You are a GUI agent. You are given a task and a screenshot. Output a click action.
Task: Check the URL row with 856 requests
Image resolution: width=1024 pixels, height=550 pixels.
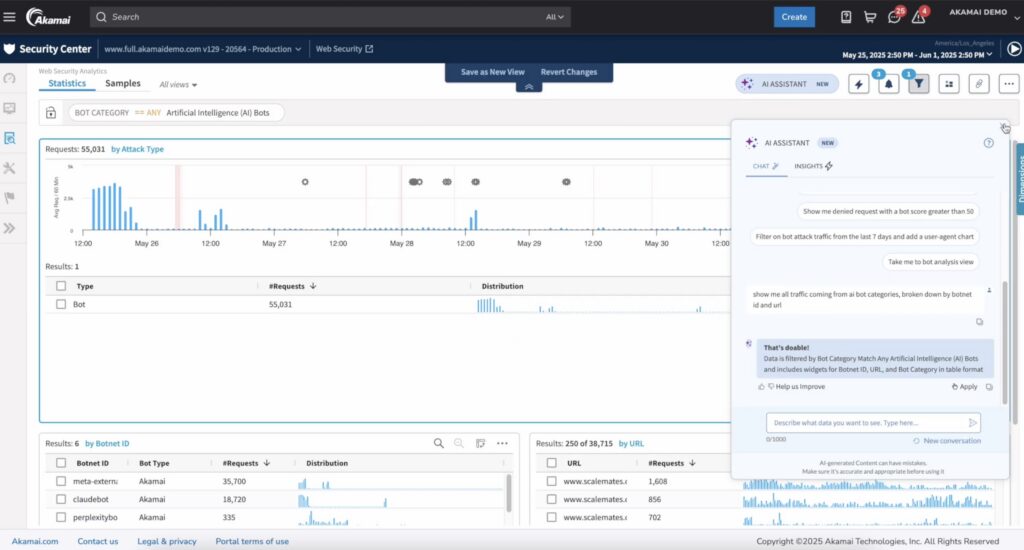click(552, 499)
